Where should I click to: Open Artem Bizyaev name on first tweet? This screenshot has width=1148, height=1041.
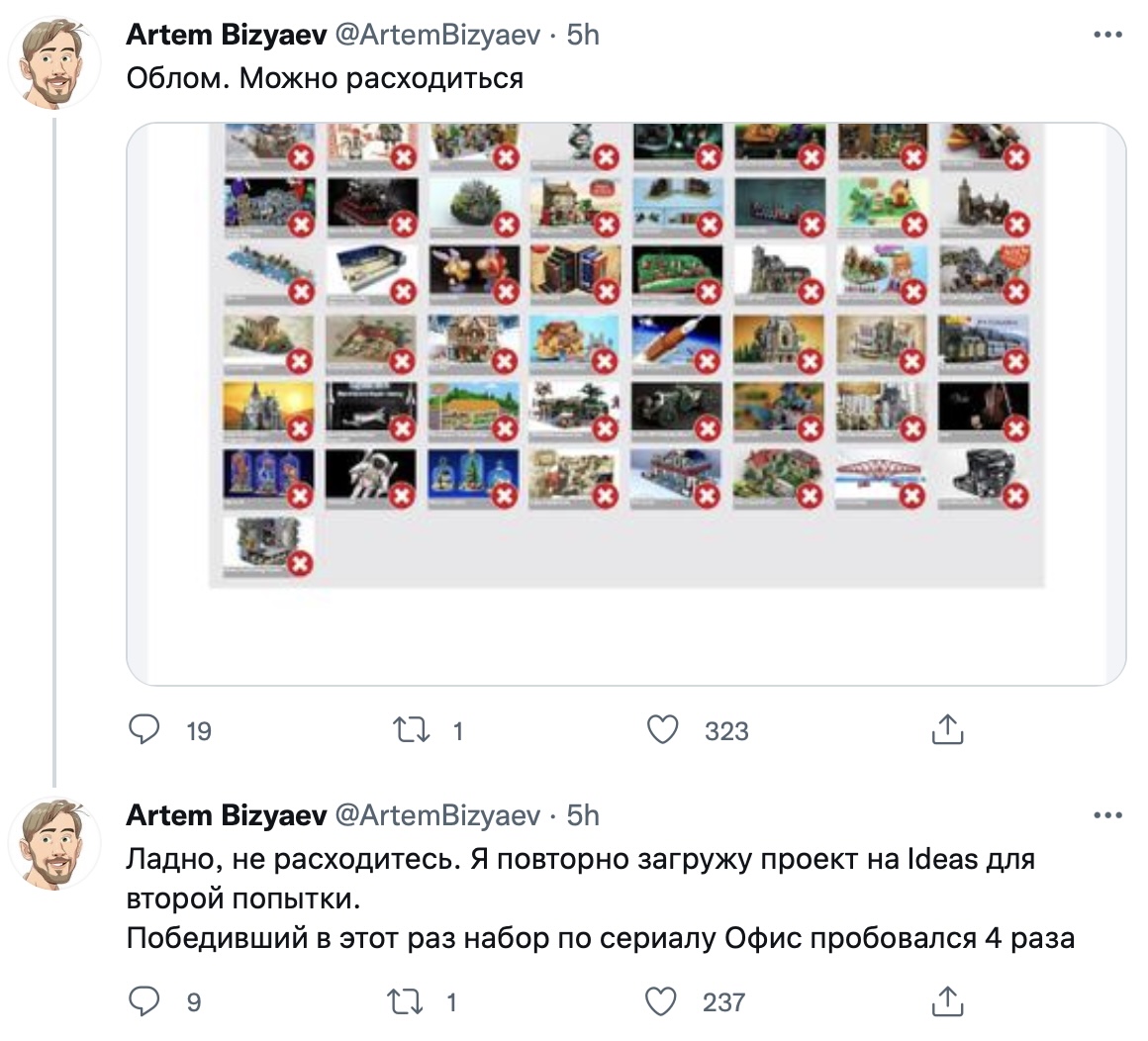227,35
